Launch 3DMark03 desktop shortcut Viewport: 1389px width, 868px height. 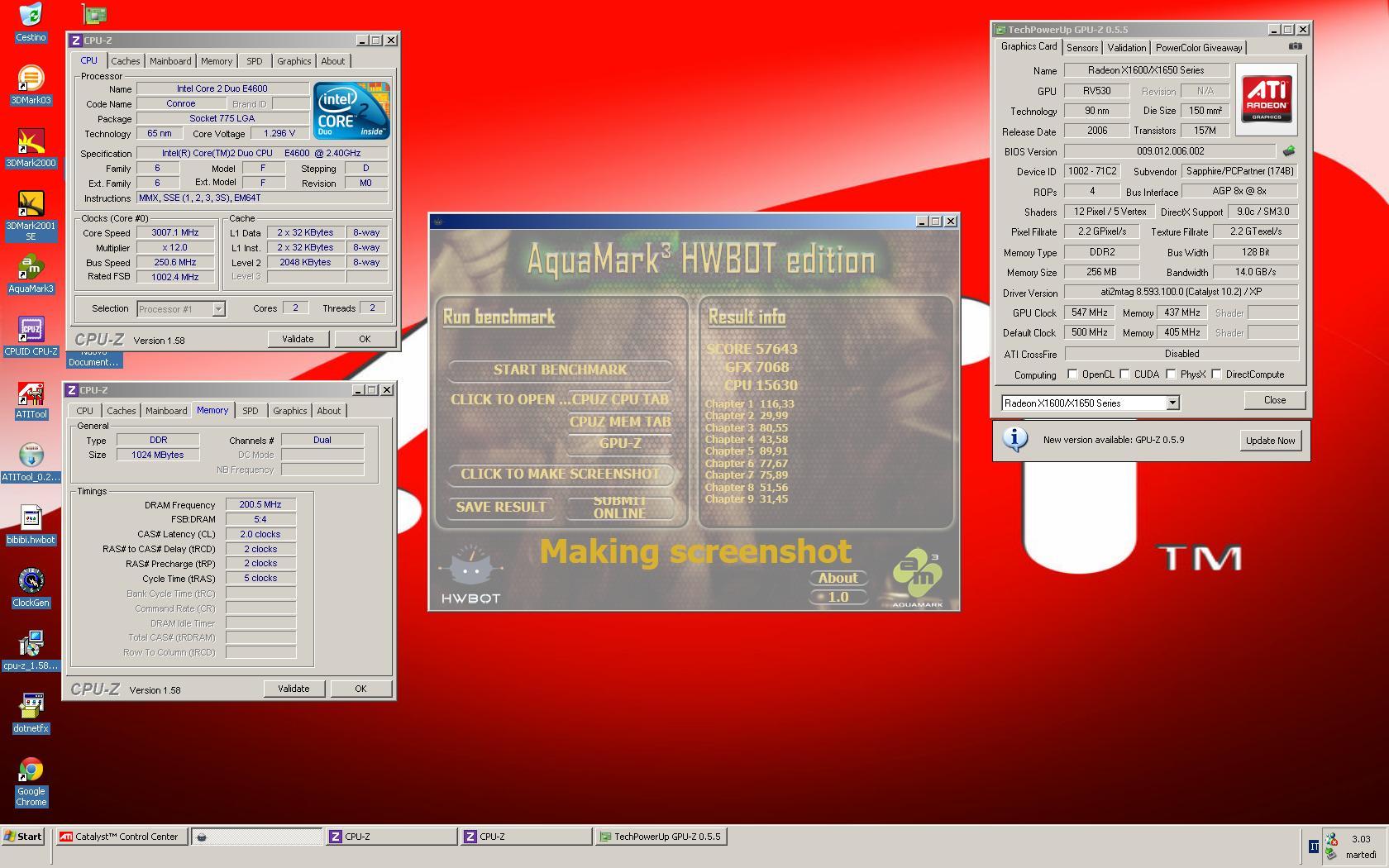point(31,86)
